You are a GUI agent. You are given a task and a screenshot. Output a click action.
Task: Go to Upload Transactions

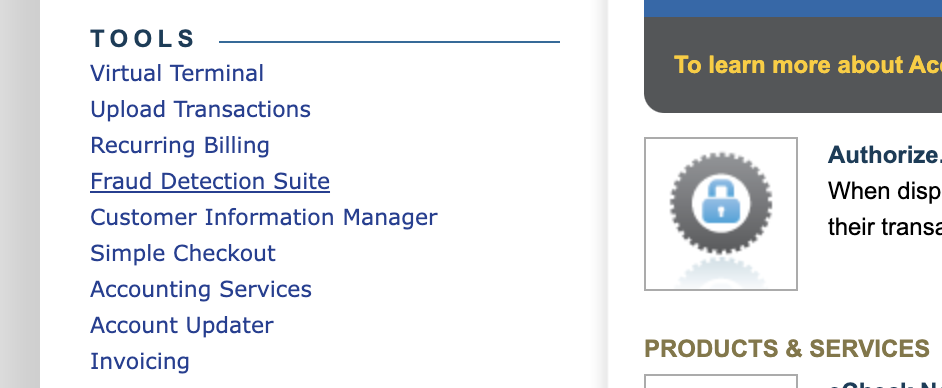(x=200, y=109)
